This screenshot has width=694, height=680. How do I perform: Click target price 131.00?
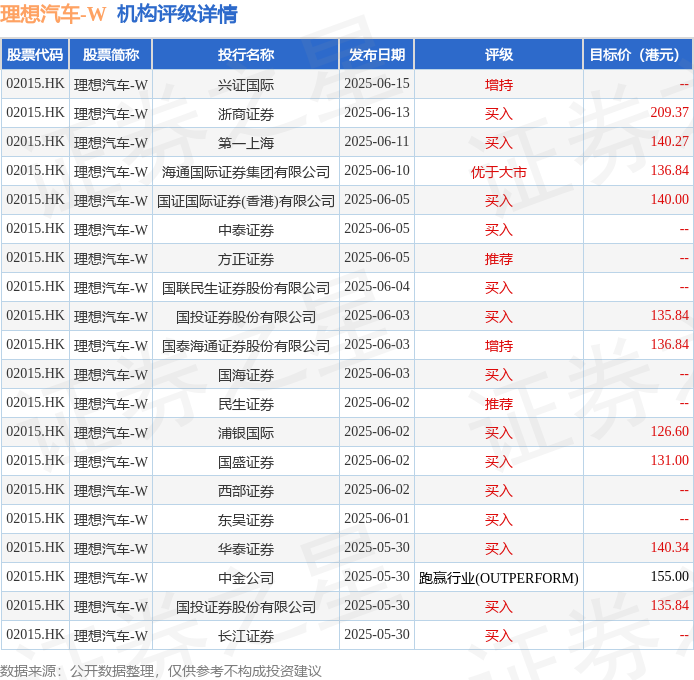tap(669, 460)
